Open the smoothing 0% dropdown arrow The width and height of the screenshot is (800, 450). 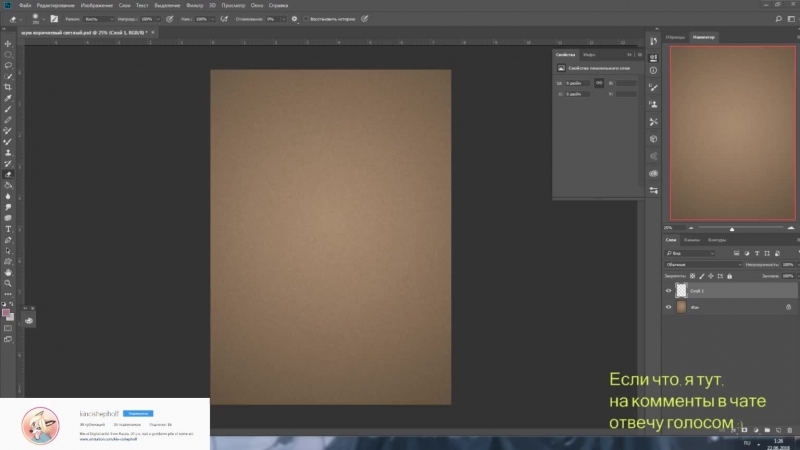[x=283, y=19]
